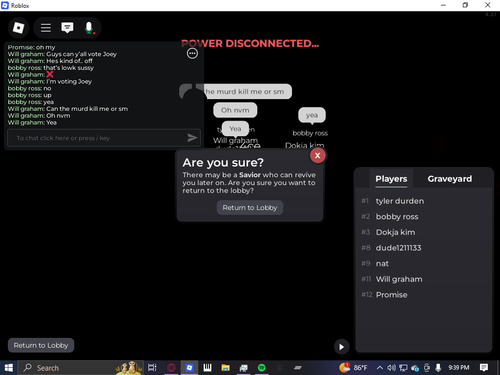Open File Explorer from taskbar

226,368
